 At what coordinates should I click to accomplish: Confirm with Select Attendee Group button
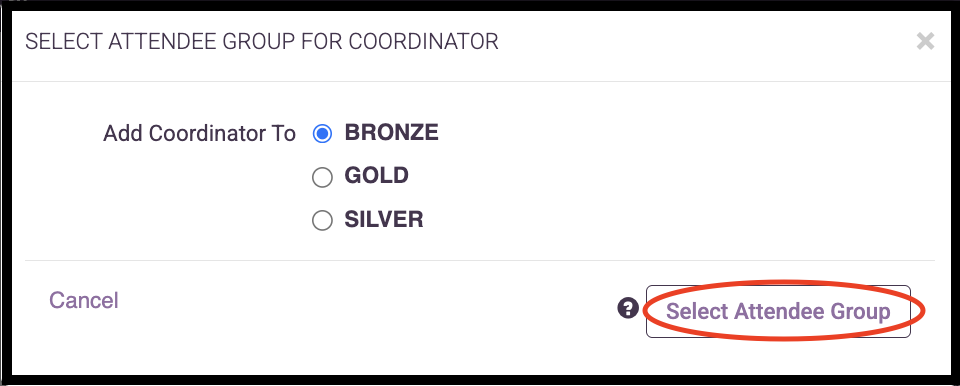[x=778, y=311]
